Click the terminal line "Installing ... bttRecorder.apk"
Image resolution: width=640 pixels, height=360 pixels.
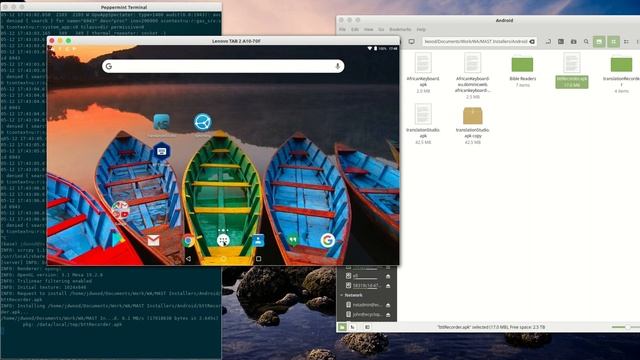(111, 309)
